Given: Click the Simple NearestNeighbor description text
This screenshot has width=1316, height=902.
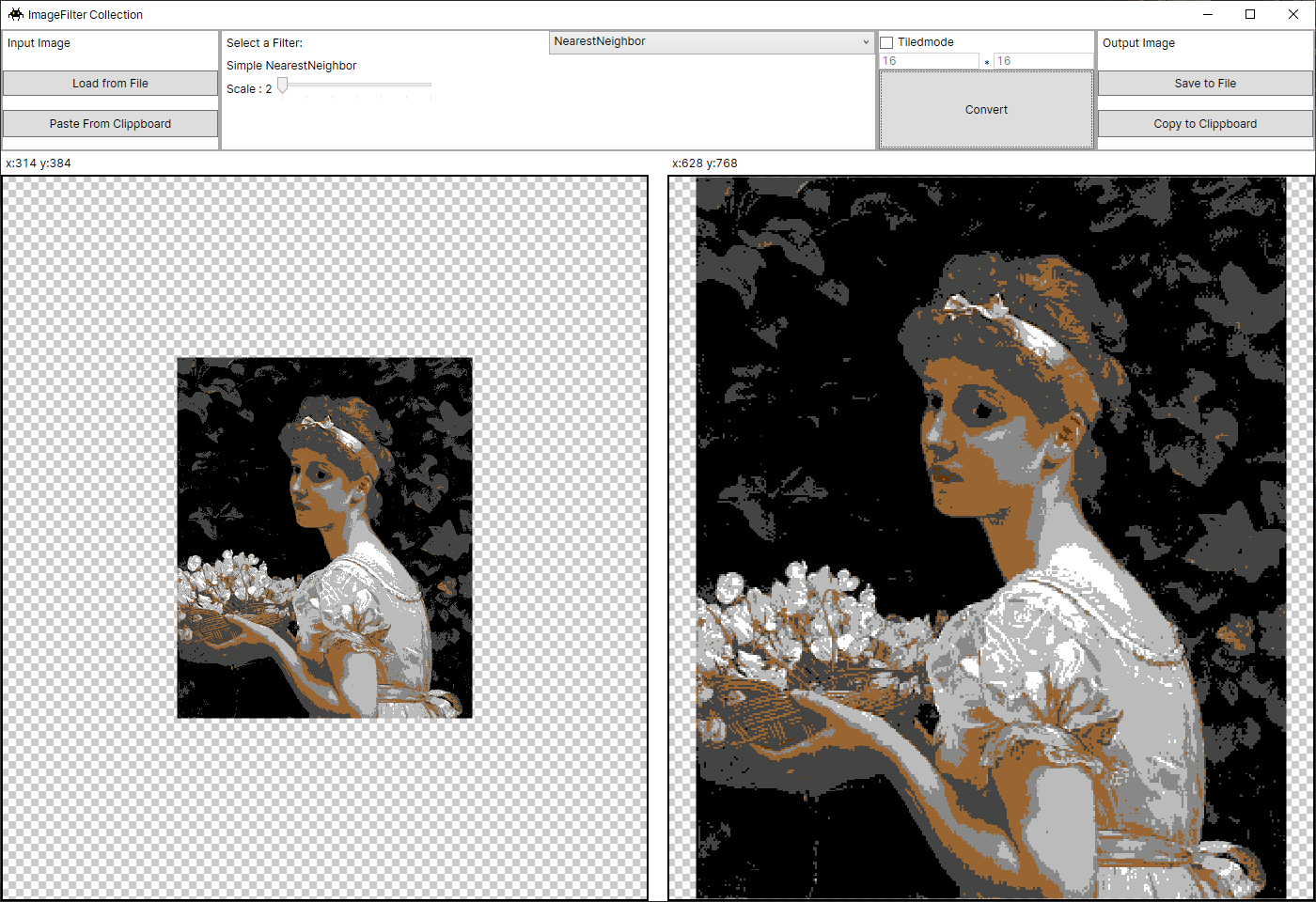Looking at the screenshot, I should click(291, 65).
